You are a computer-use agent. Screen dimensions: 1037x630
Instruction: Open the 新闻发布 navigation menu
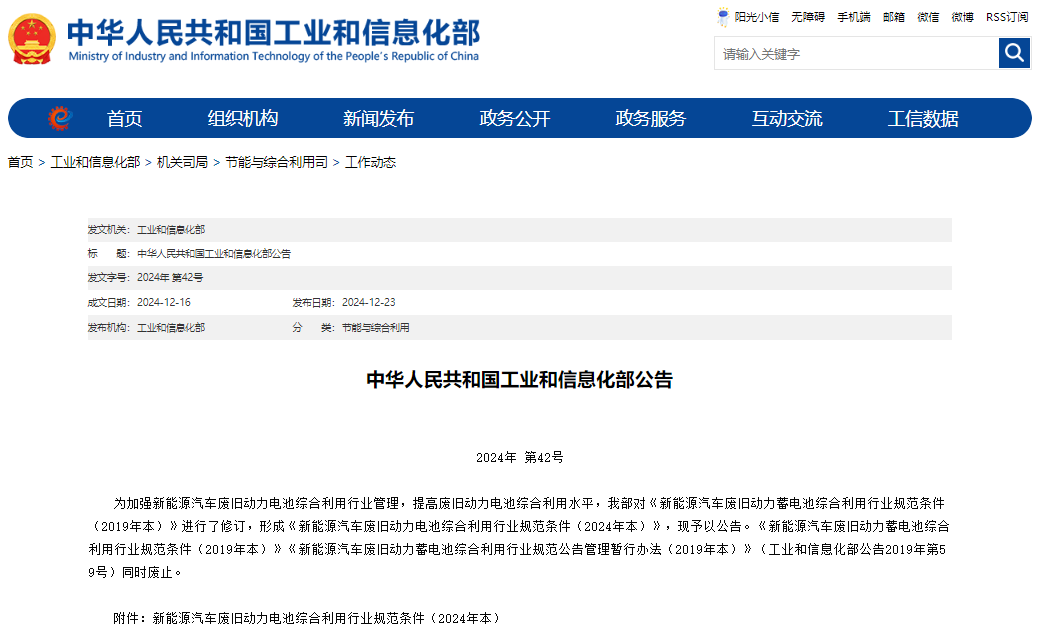tap(378, 117)
